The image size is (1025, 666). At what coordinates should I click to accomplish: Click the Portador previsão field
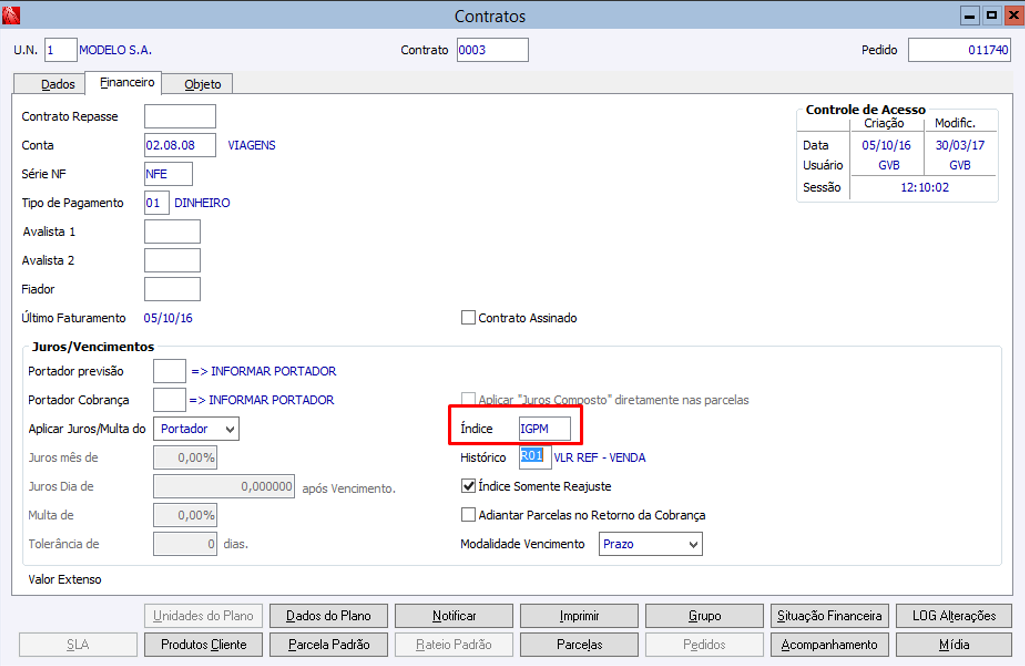pos(169,371)
